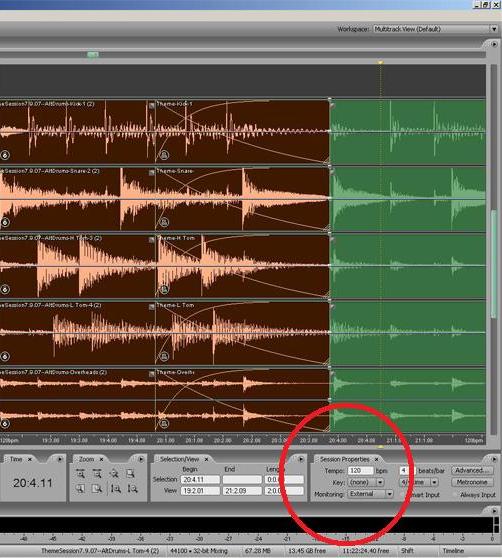The image size is (502, 558).
Task: Open Session Properties panel options menu arrow
Action: tap(494, 459)
